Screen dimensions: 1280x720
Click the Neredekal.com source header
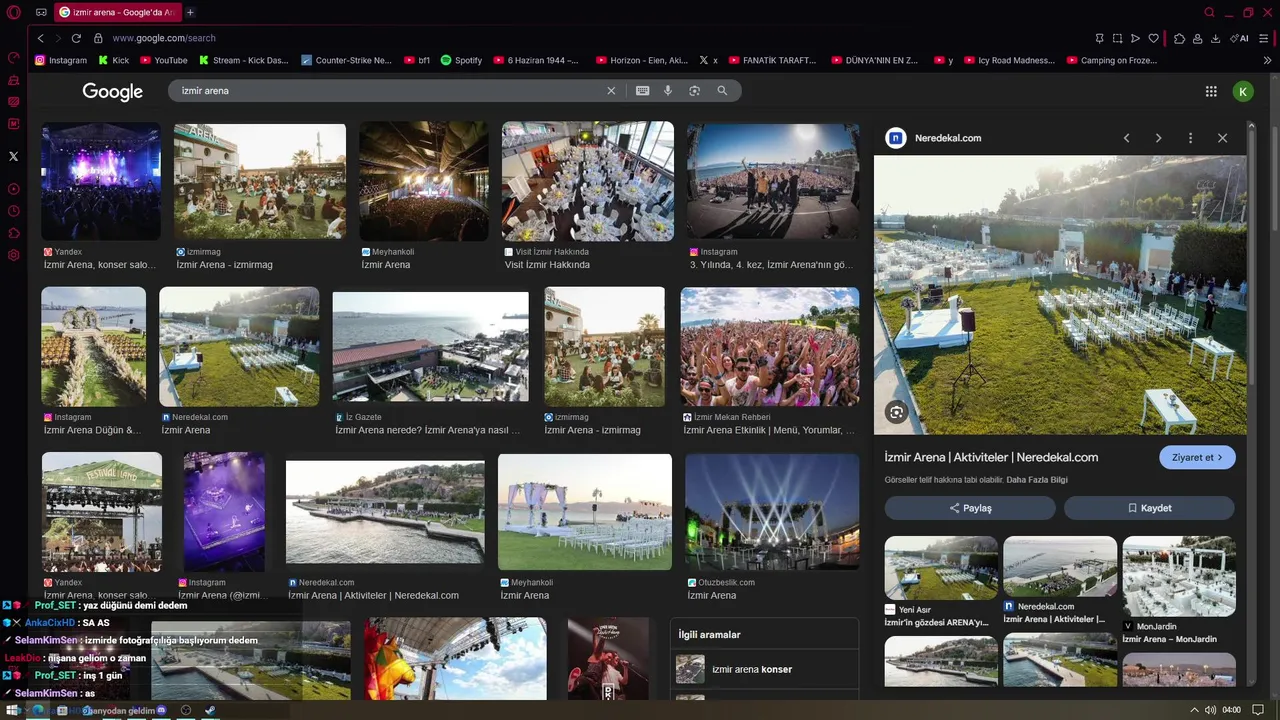pyautogui.click(x=934, y=138)
